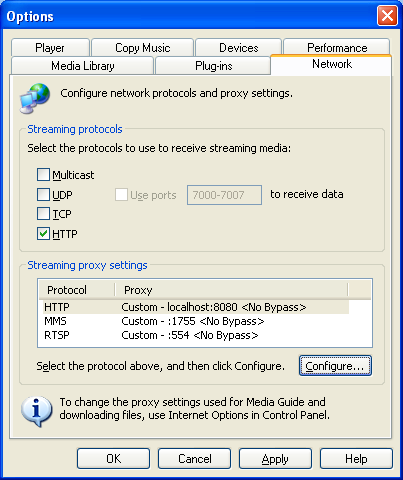Switch to the Devices tab
Screen dimensions: 403x480
pyautogui.click(x=239, y=48)
